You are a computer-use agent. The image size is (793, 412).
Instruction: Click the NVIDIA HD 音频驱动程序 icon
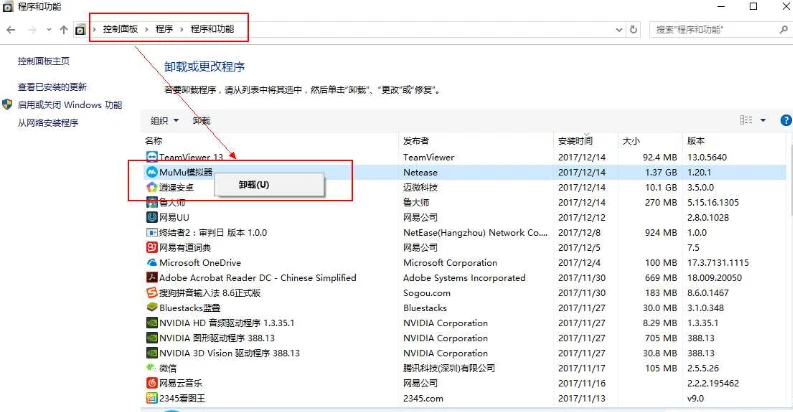tap(152, 323)
